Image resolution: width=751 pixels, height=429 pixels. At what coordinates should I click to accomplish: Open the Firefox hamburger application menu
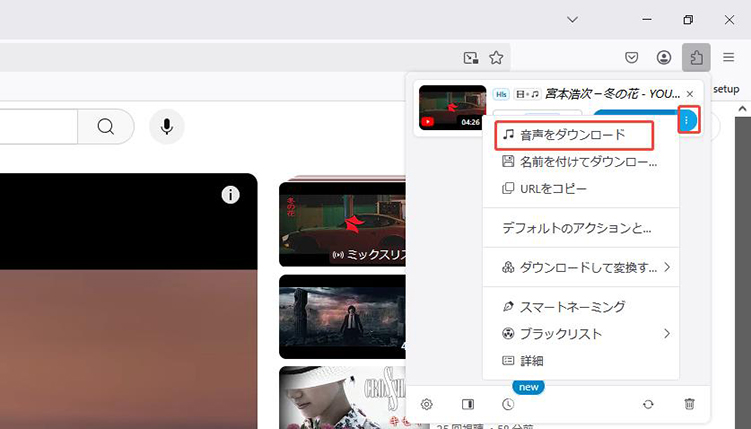[728, 57]
